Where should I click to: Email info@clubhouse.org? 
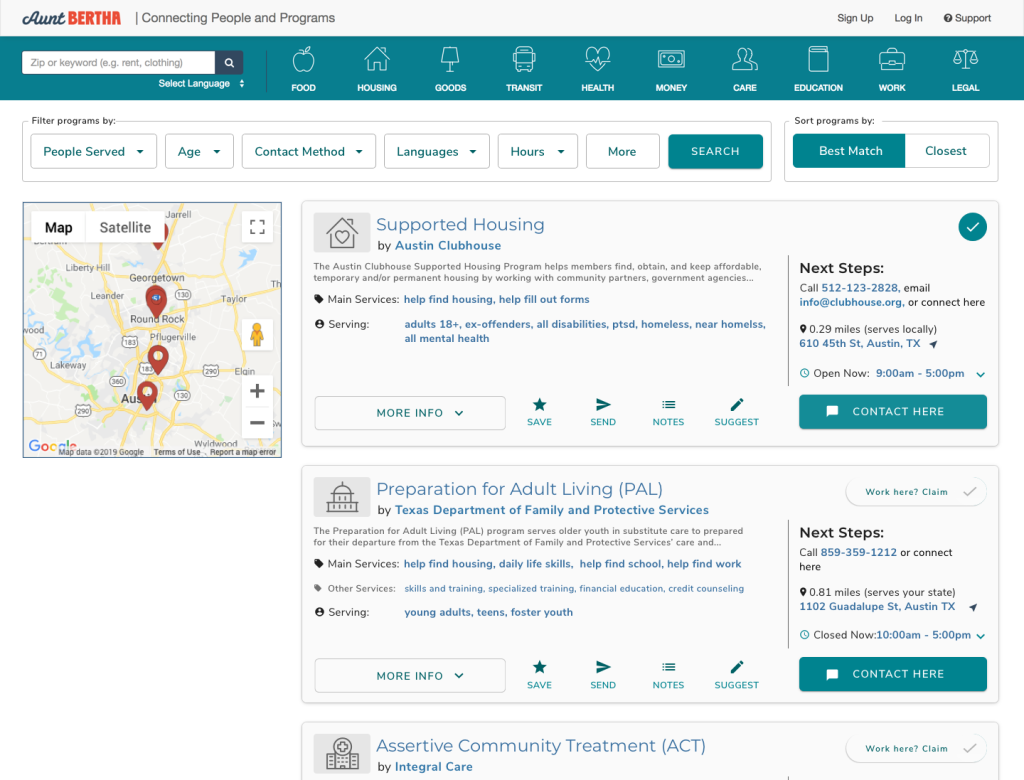tap(851, 302)
